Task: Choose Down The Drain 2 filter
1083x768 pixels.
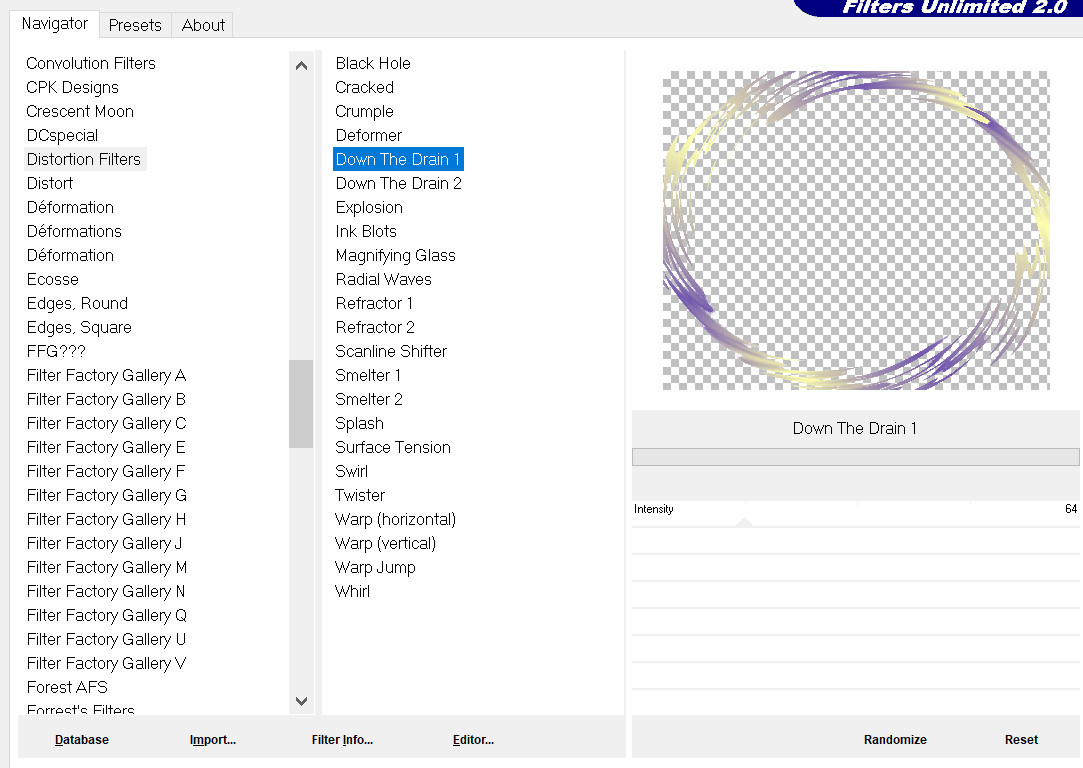Action: 398,183
